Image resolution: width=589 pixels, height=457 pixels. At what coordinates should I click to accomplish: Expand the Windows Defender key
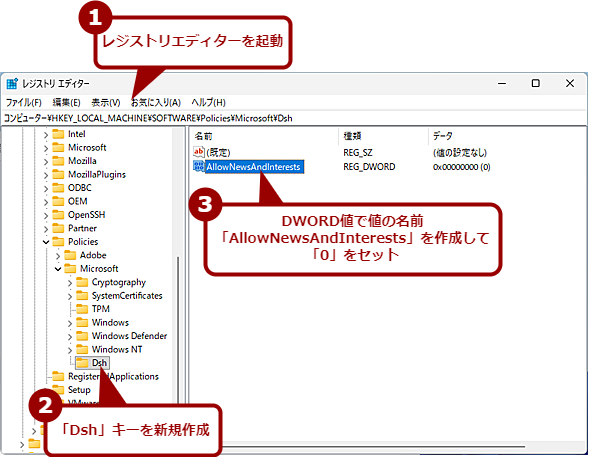[70, 336]
